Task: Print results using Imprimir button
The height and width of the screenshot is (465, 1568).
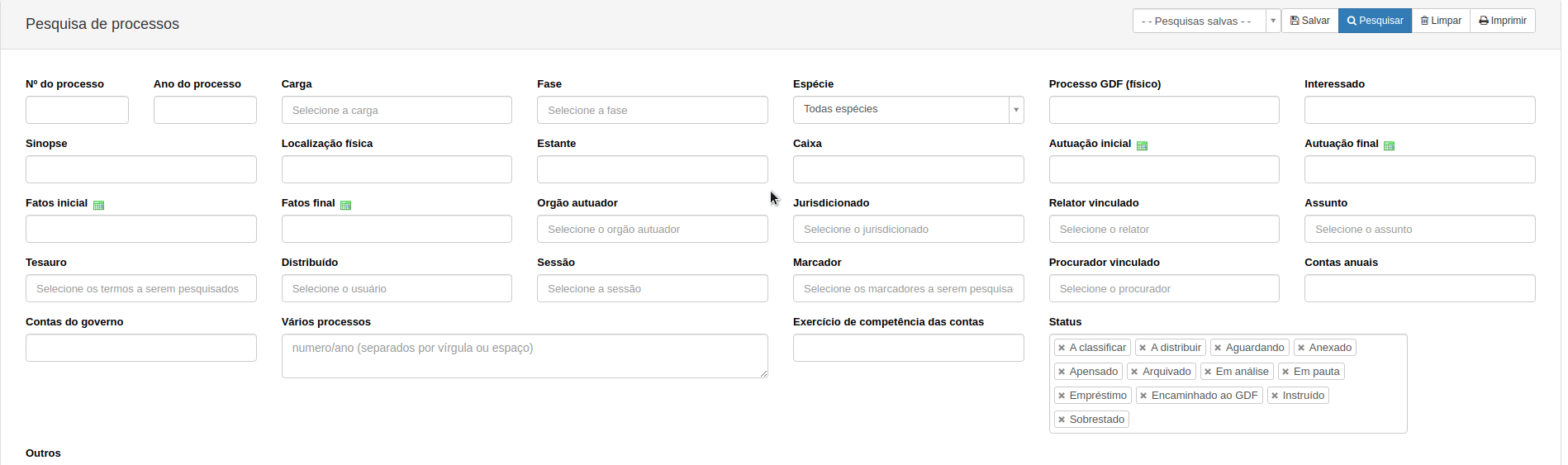Action: pyautogui.click(x=1503, y=21)
